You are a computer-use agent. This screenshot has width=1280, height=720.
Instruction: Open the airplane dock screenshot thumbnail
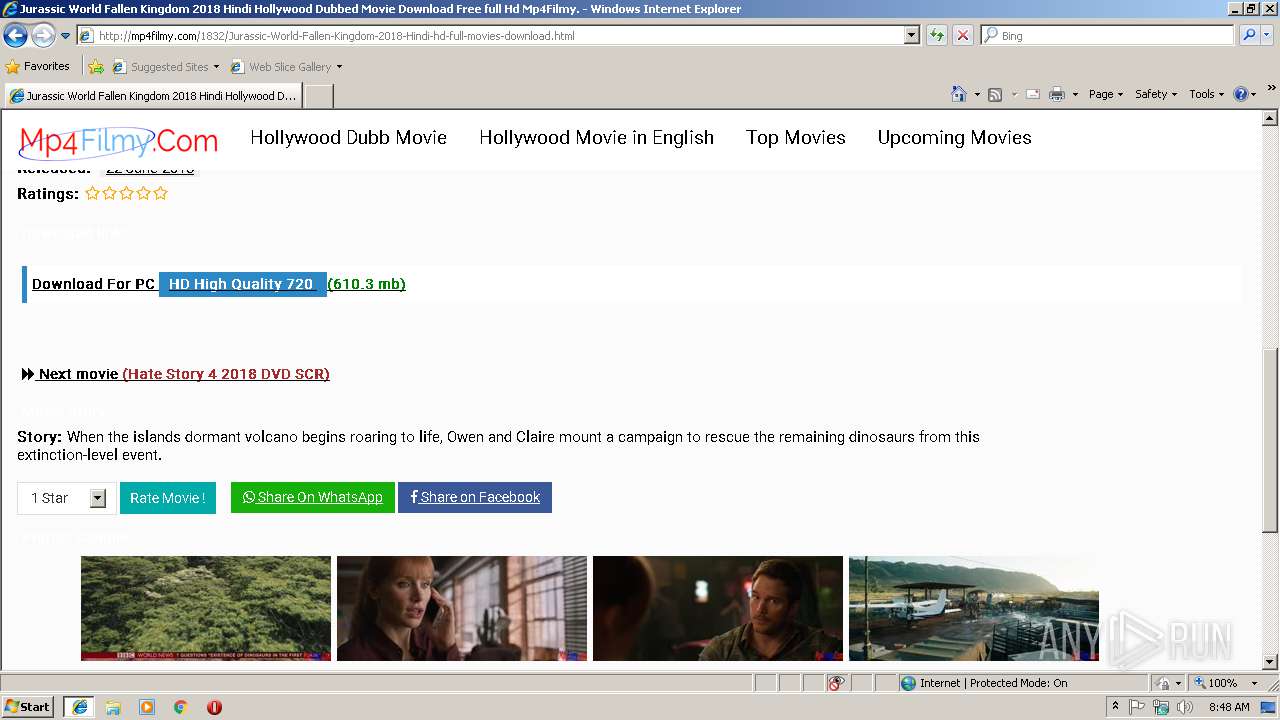click(974, 608)
